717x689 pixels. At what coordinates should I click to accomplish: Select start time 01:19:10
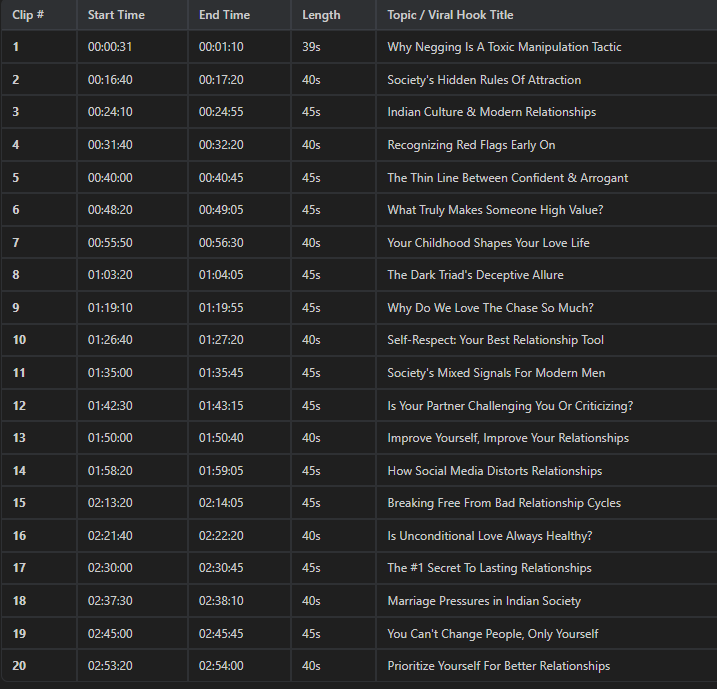pos(110,308)
